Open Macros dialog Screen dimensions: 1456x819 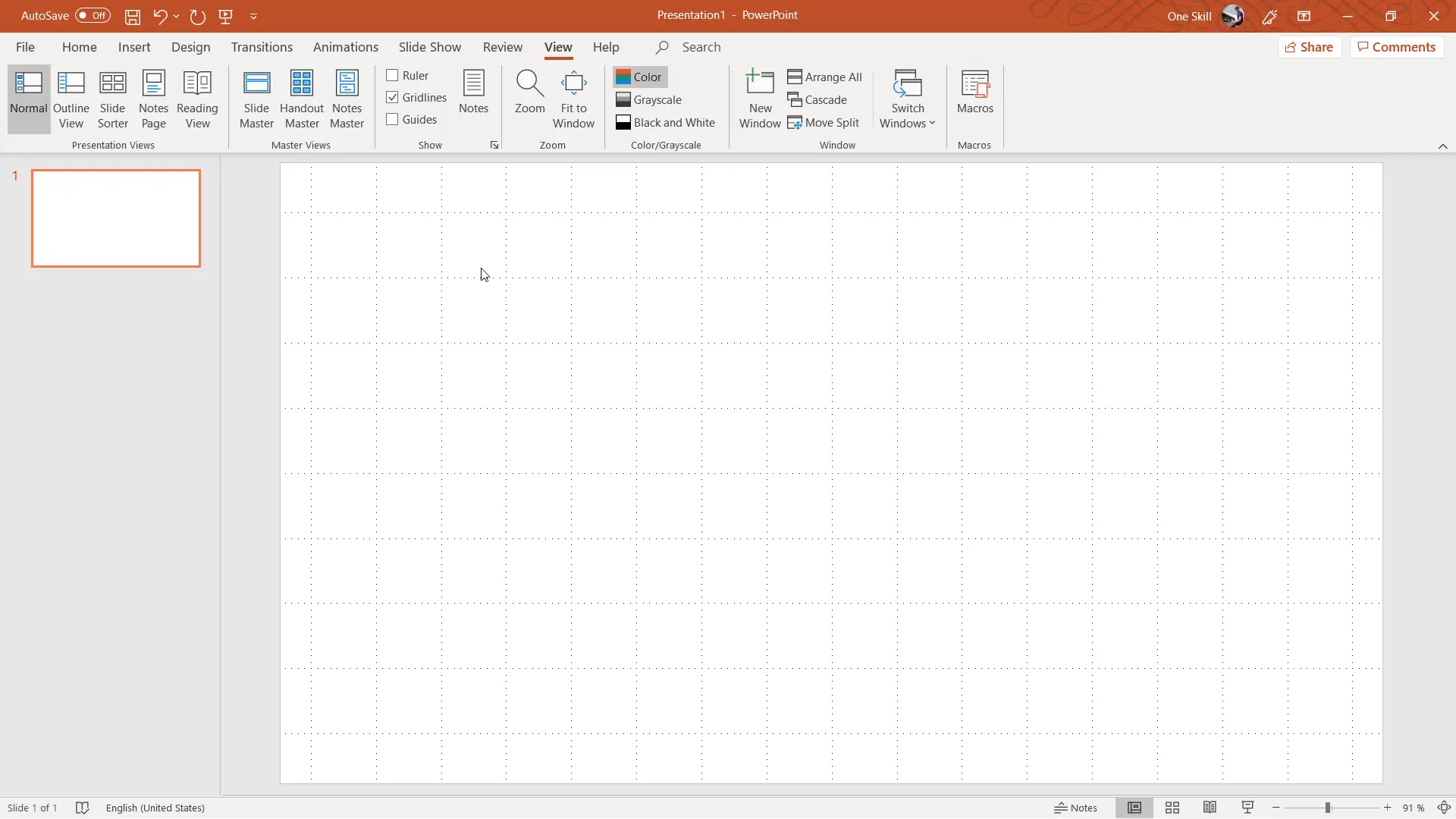tap(974, 92)
